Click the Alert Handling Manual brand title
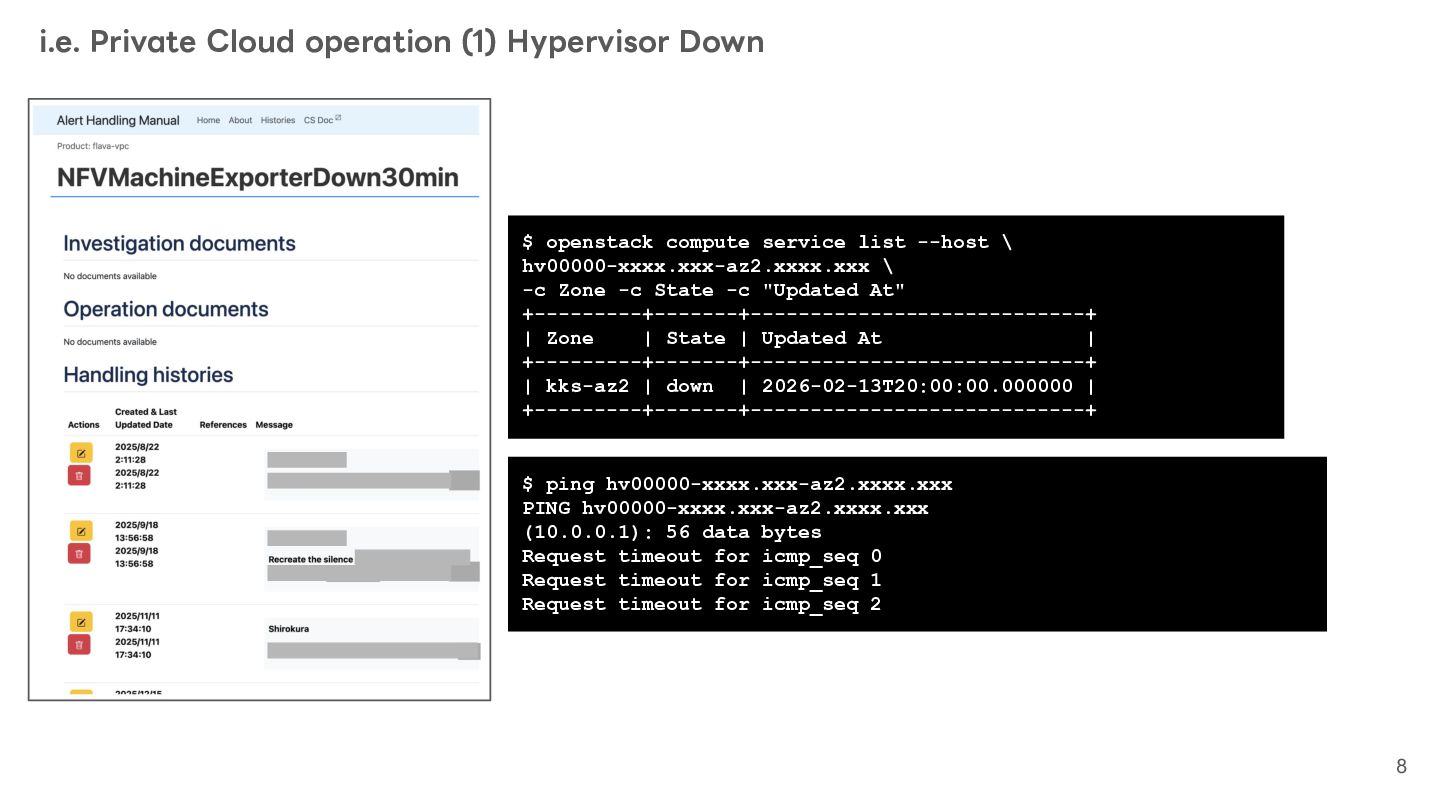Image resolution: width=1440 pixels, height=810 pixels. tap(118, 120)
